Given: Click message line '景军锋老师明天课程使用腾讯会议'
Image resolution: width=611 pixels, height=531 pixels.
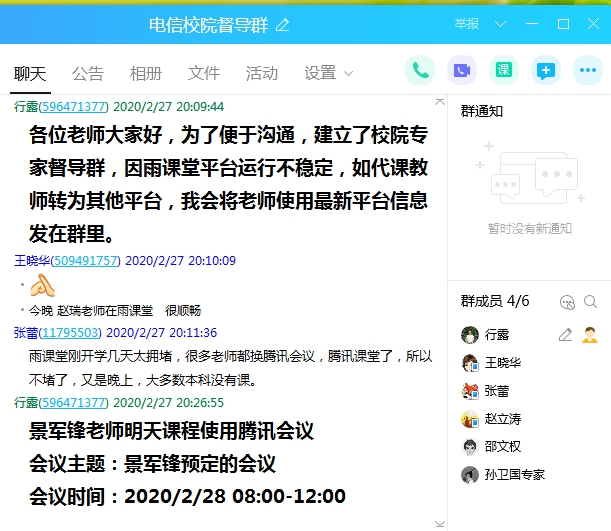Looking at the screenshot, I should [x=171, y=431].
